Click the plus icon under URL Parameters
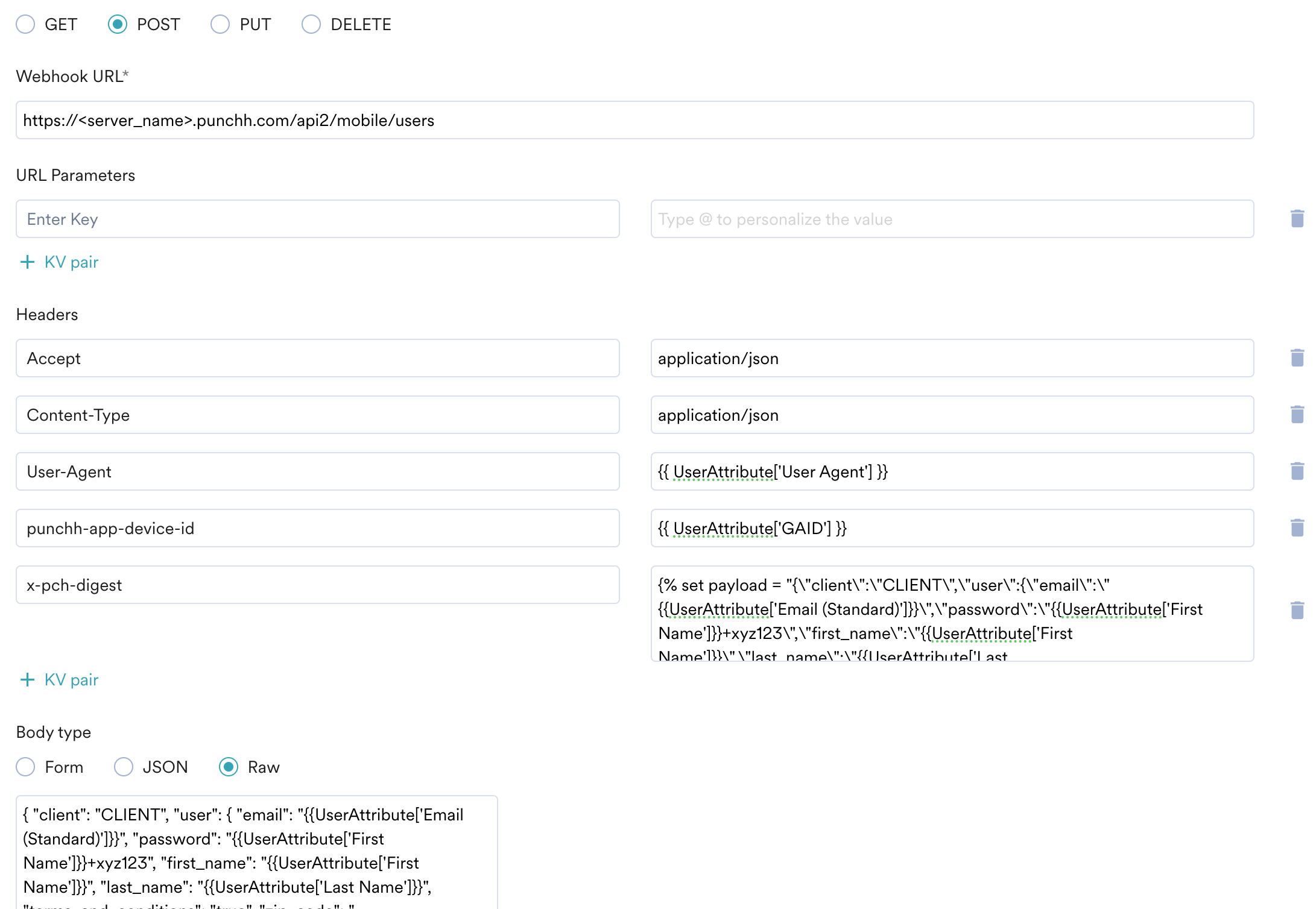 28,262
